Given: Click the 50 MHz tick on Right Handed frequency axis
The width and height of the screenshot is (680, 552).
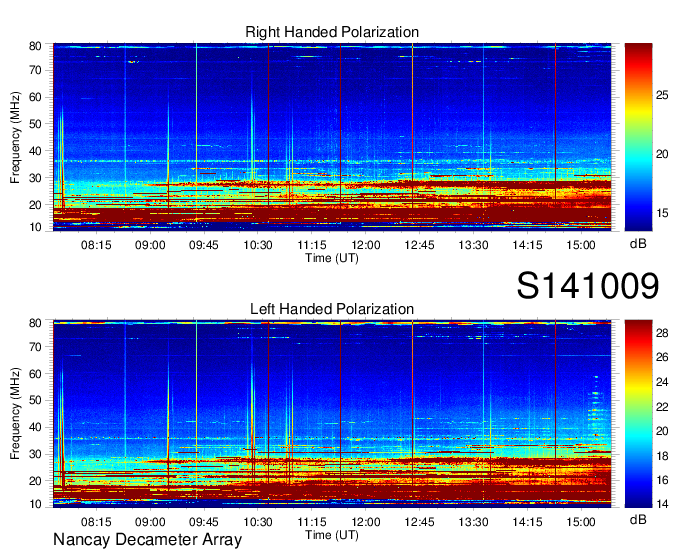Looking at the screenshot, I should click(x=35, y=124).
